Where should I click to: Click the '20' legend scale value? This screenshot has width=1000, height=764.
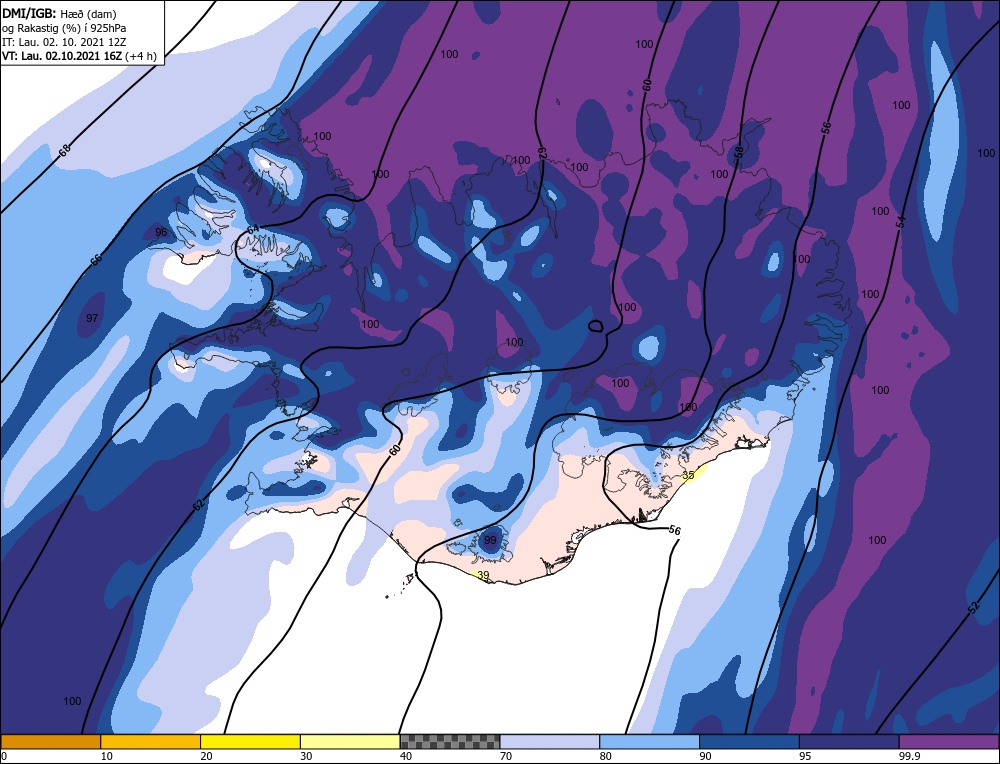pyautogui.click(x=206, y=756)
